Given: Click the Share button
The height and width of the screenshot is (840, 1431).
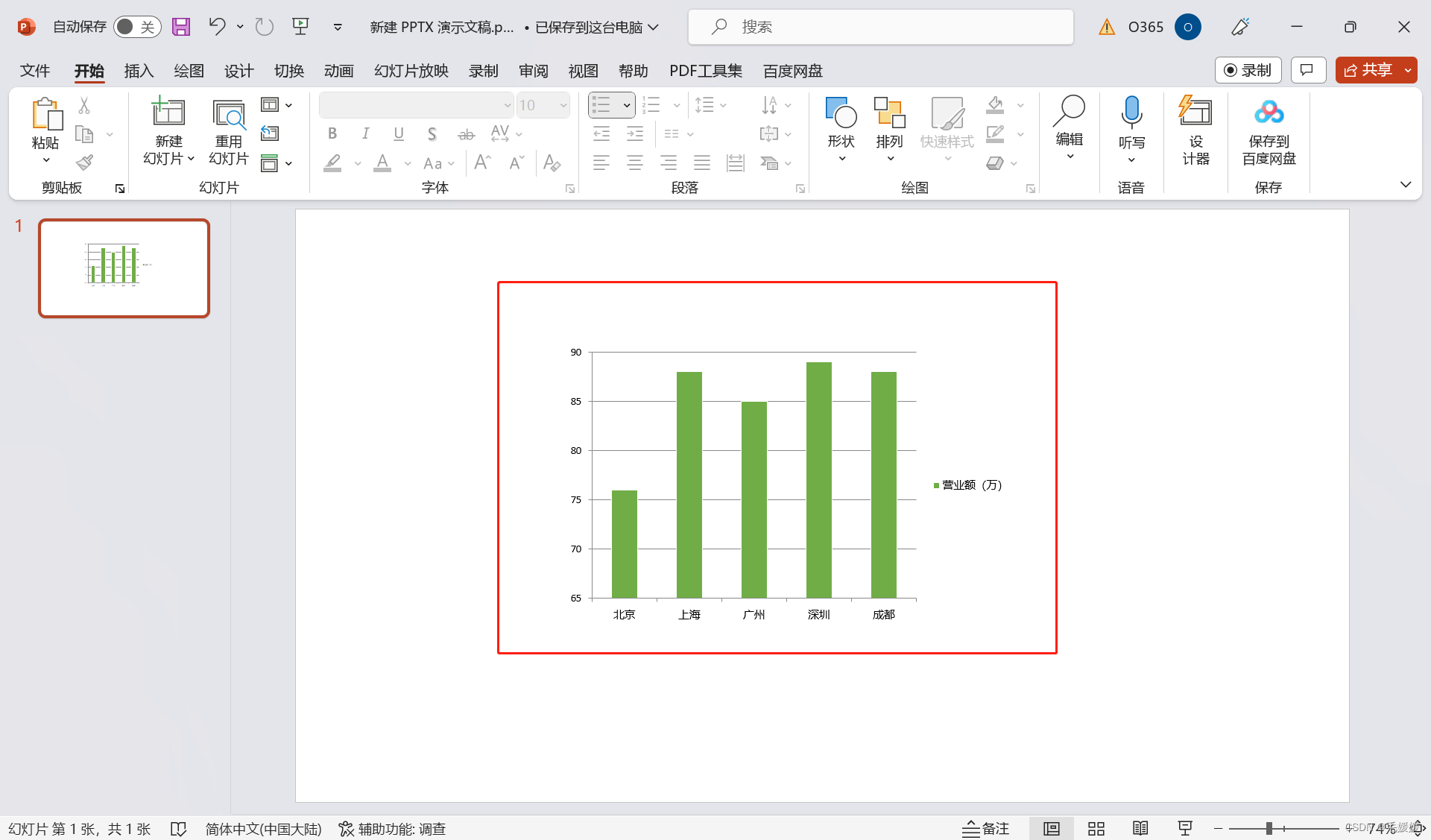Looking at the screenshot, I should 1368,70.
